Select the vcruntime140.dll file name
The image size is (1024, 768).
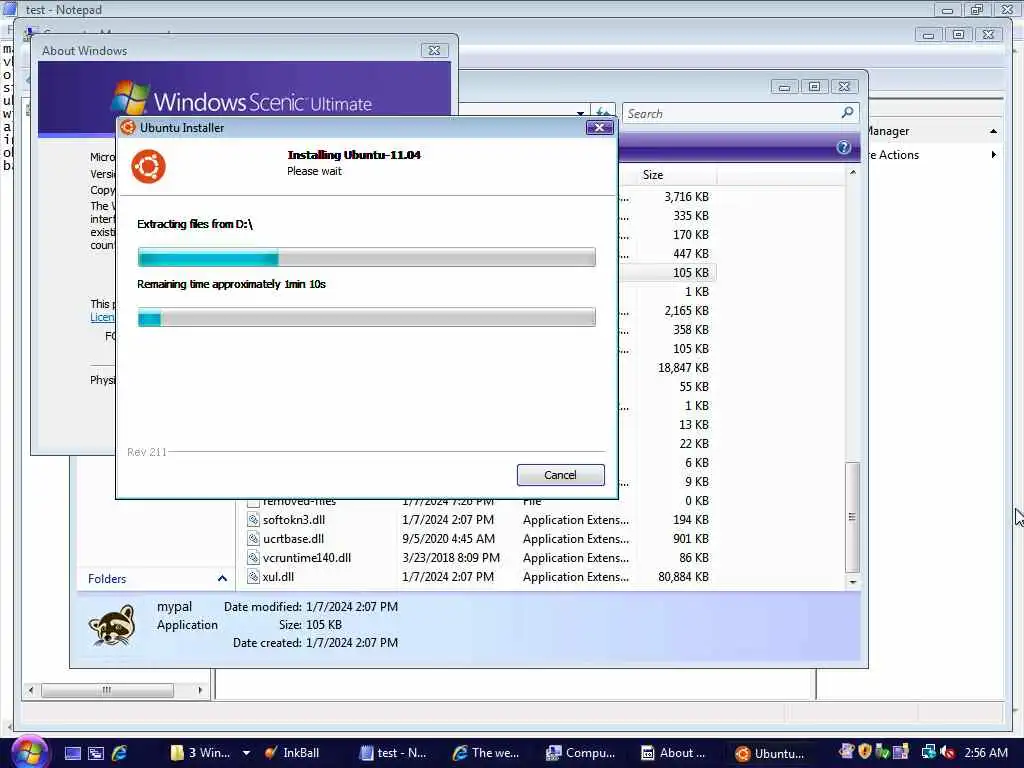307,558
